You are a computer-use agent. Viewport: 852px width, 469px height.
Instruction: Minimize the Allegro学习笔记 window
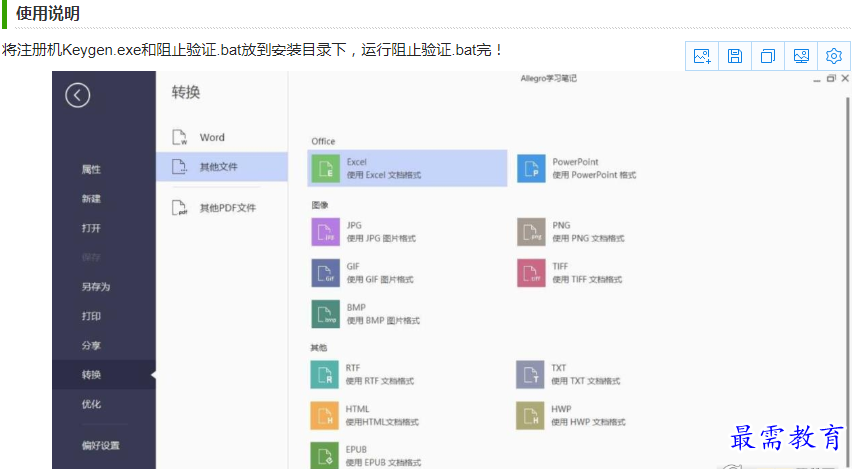(x=816, y=79)
